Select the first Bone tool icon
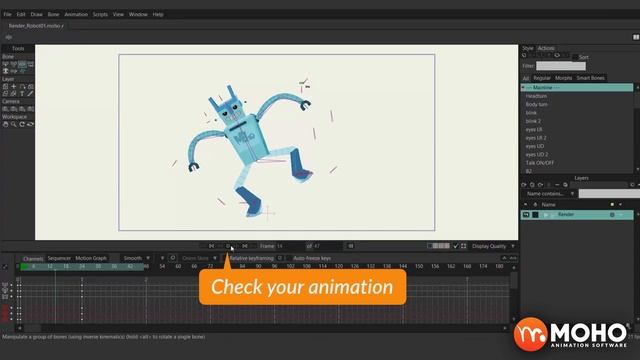640x360 pixels. 6,64
